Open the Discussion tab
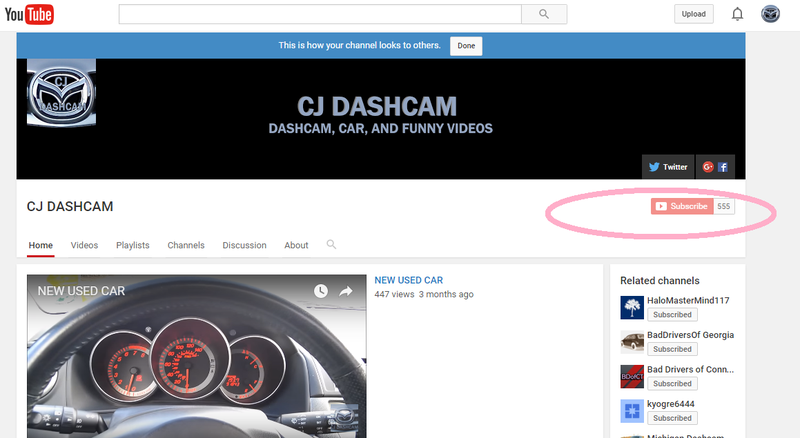Viewport: 800px width, 438px height. (x=244, y=246)
